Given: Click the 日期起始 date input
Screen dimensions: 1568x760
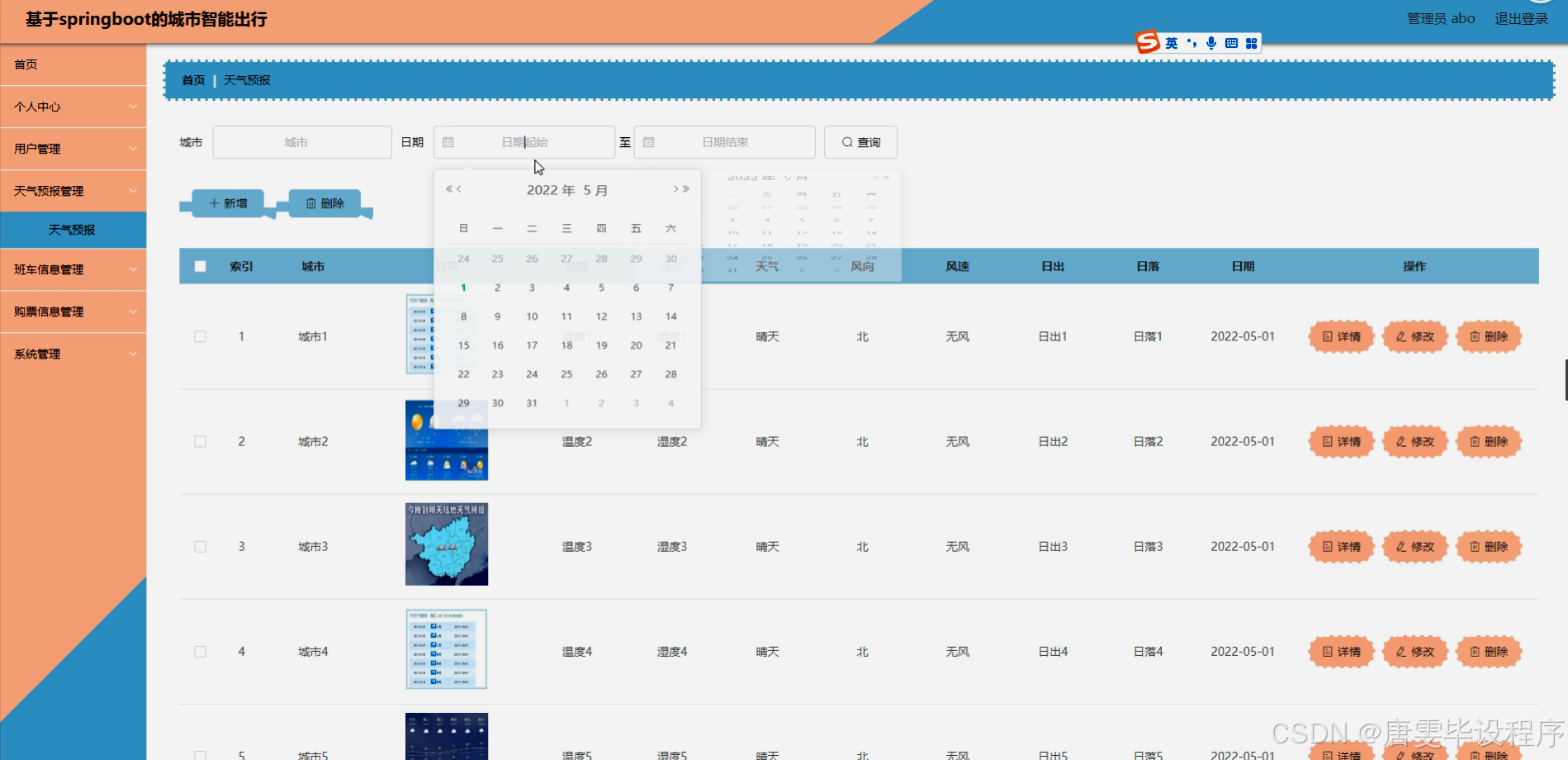Looking at the screenshot, I should [524, 142].
